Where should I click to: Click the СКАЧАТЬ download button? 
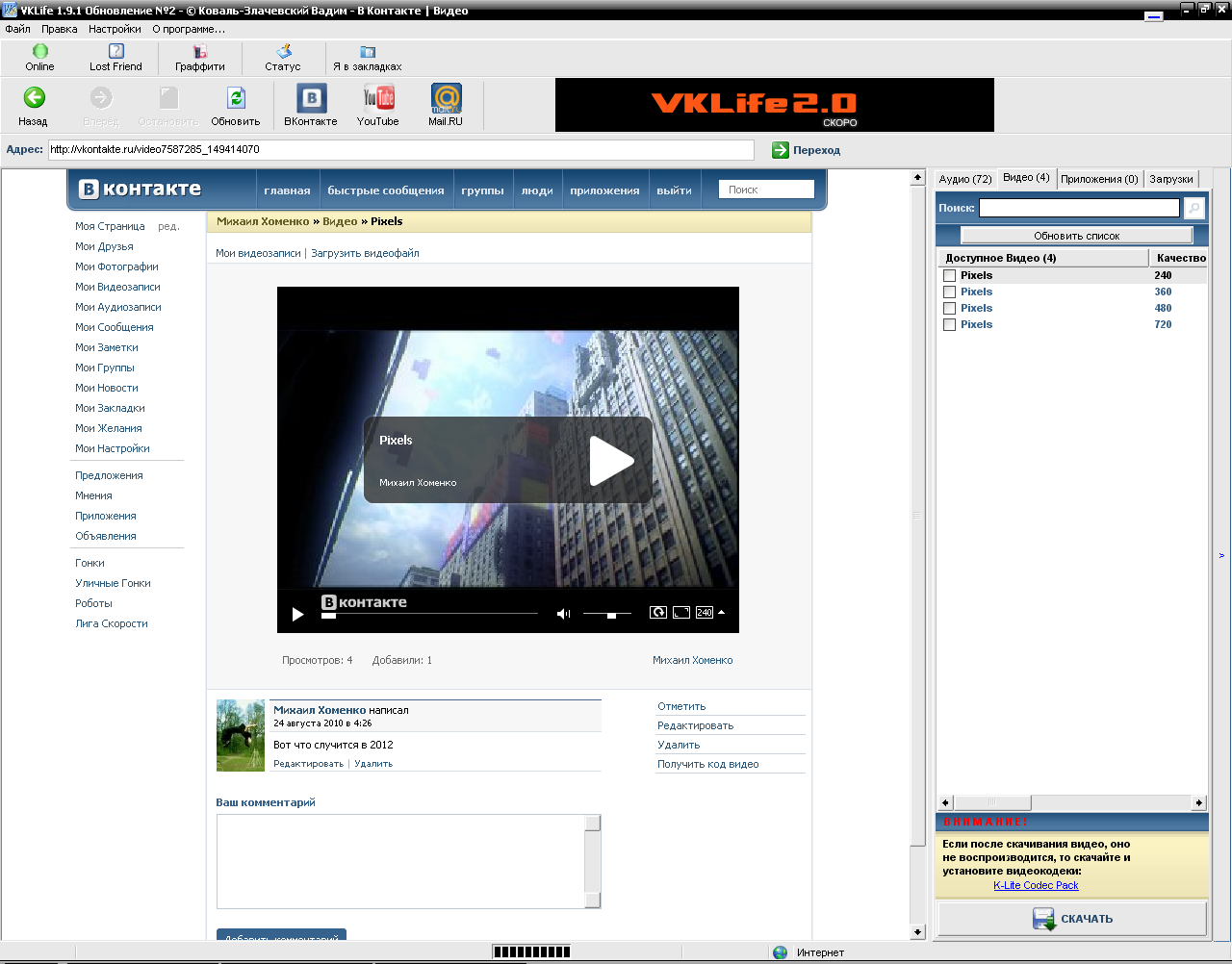(x=1072, y=919)
